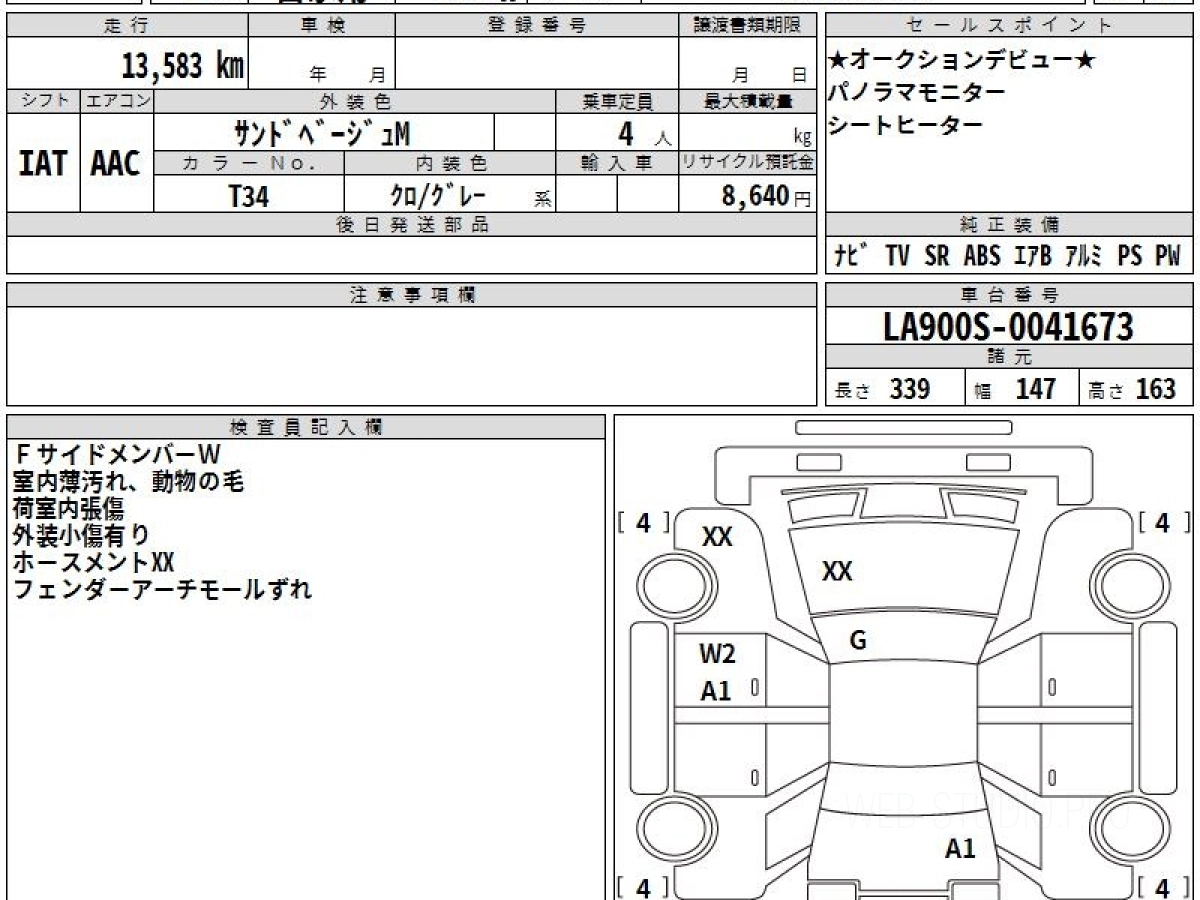The height and width of the screenshot is (900, 1200).
Task: Select the note 外装小傷有り
Action: pyautogui.click(x=82, y=535)
